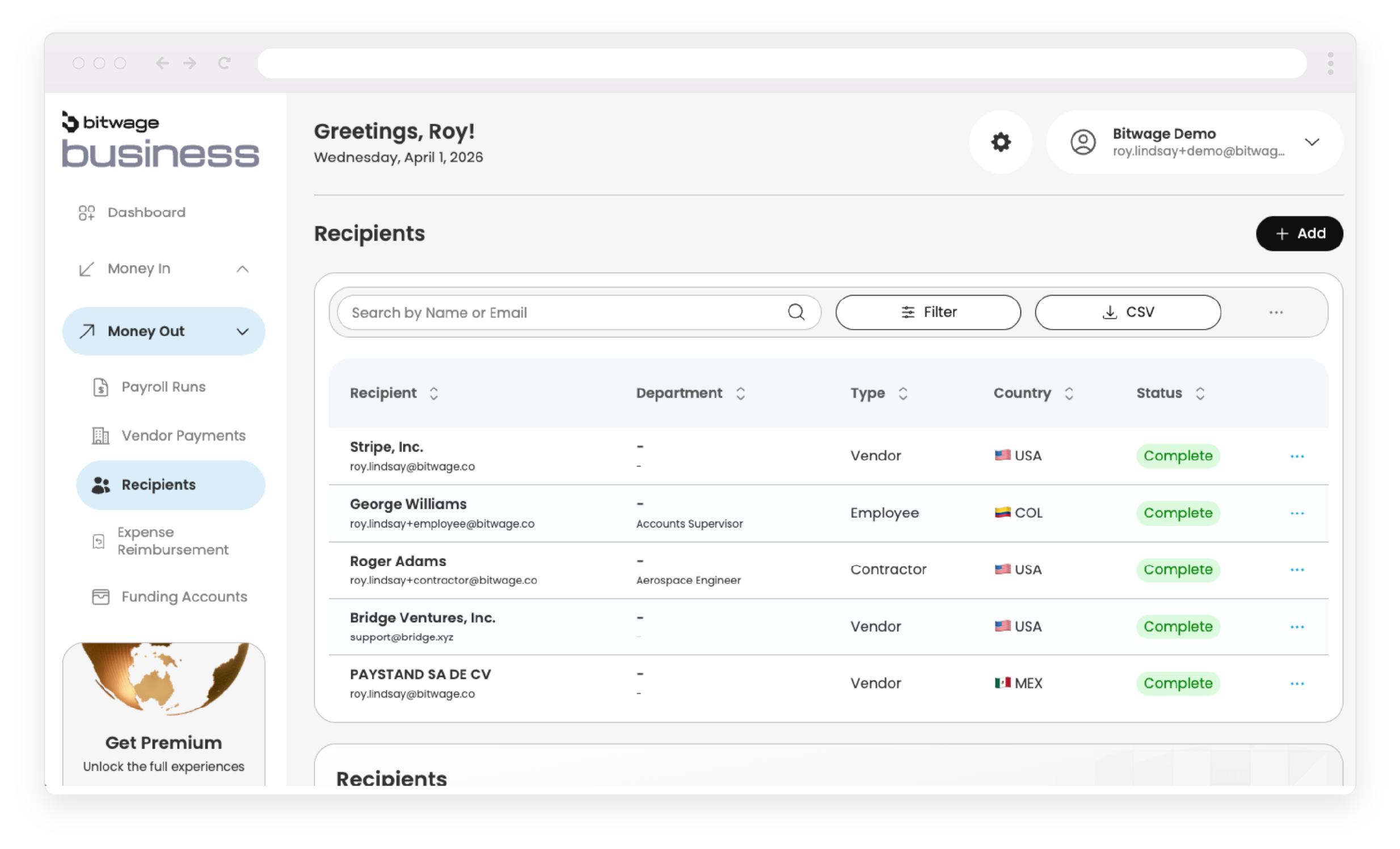Open row actions for Roger Adams
This screenshot has height=849, width=1400.
coord(1297,569)
